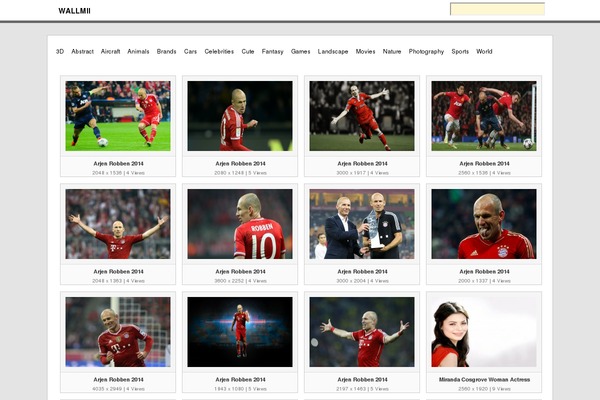
Task: Open the 3D category
Action: 60,51
